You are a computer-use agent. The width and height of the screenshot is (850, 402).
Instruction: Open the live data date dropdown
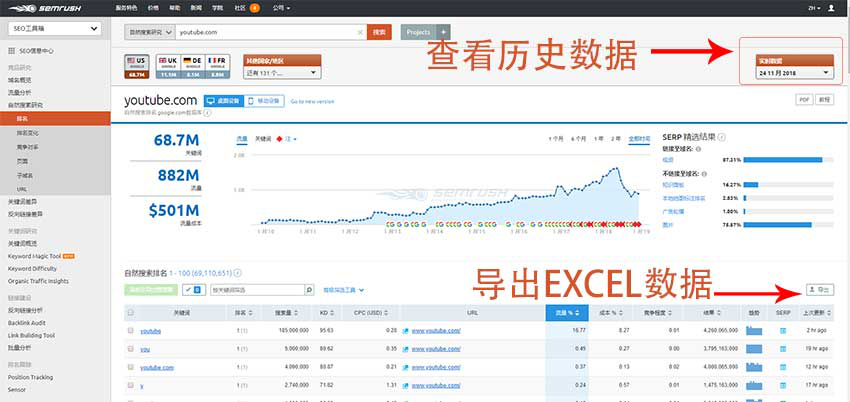tap(795, 73)
